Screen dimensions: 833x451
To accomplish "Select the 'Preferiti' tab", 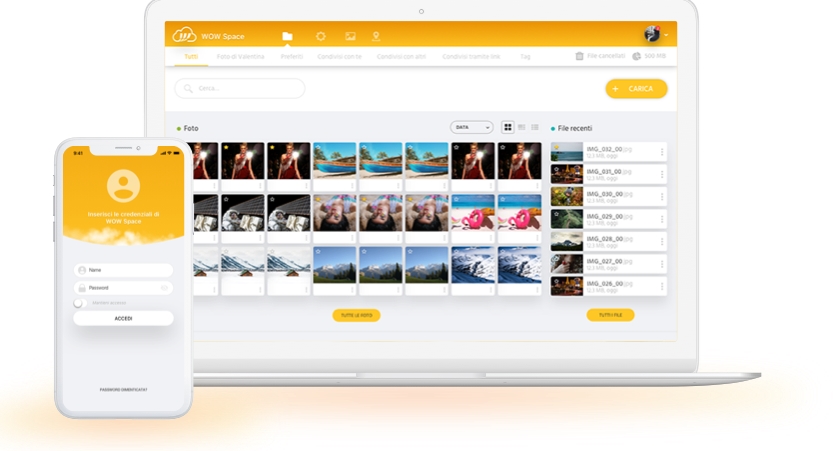I will (x=291, y=56).
